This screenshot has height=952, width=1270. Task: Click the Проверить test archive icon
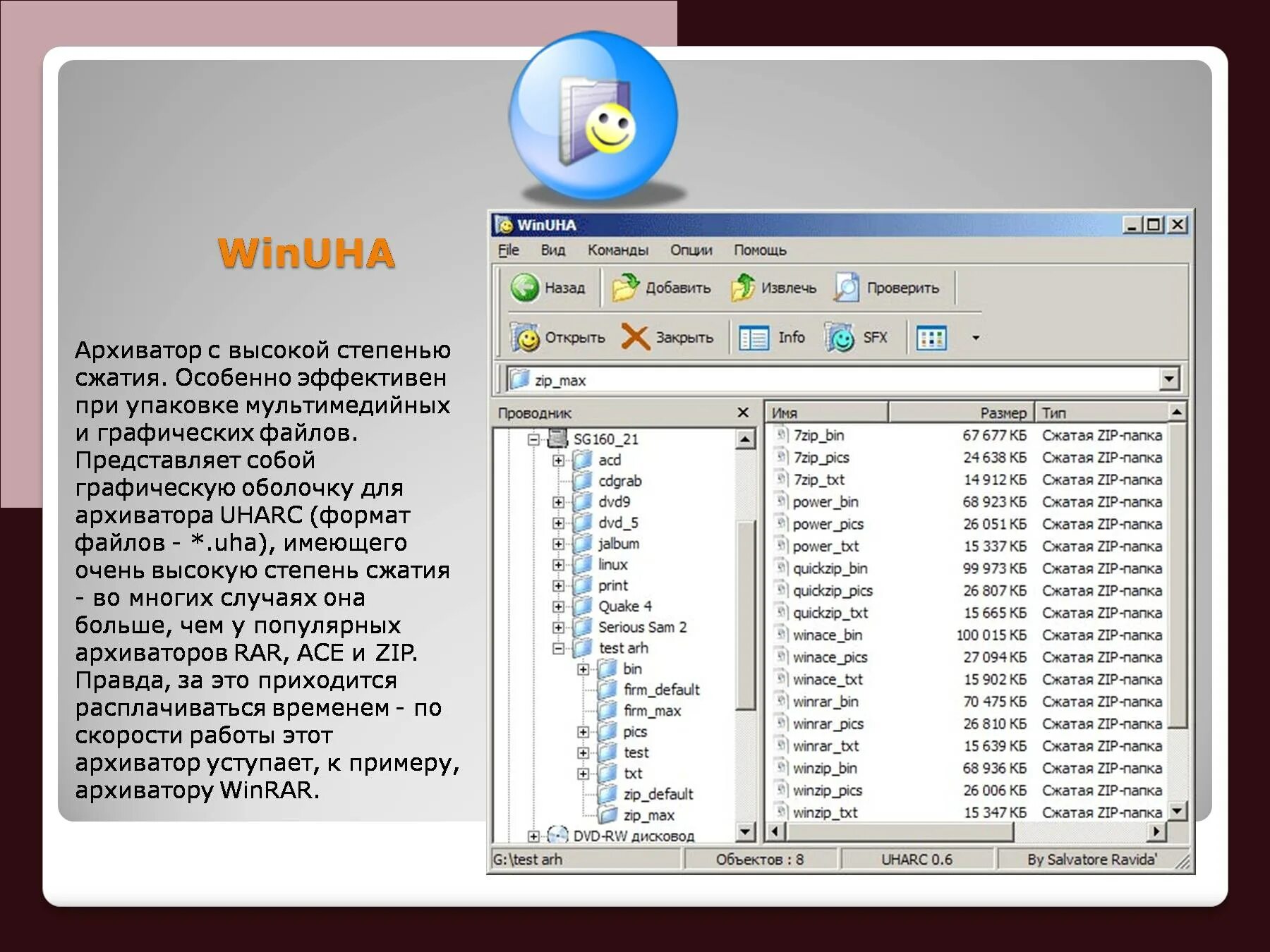pyautogui.click(x=847, y=288)
